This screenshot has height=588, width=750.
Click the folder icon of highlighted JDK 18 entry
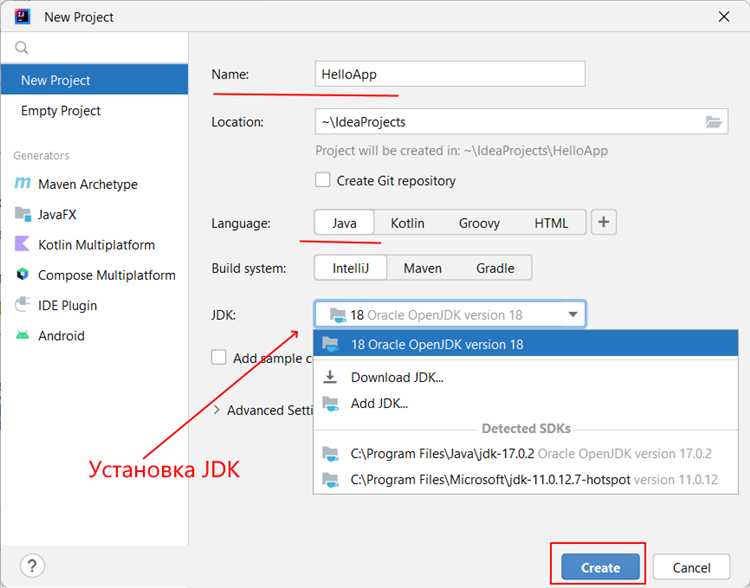(331, 344)
